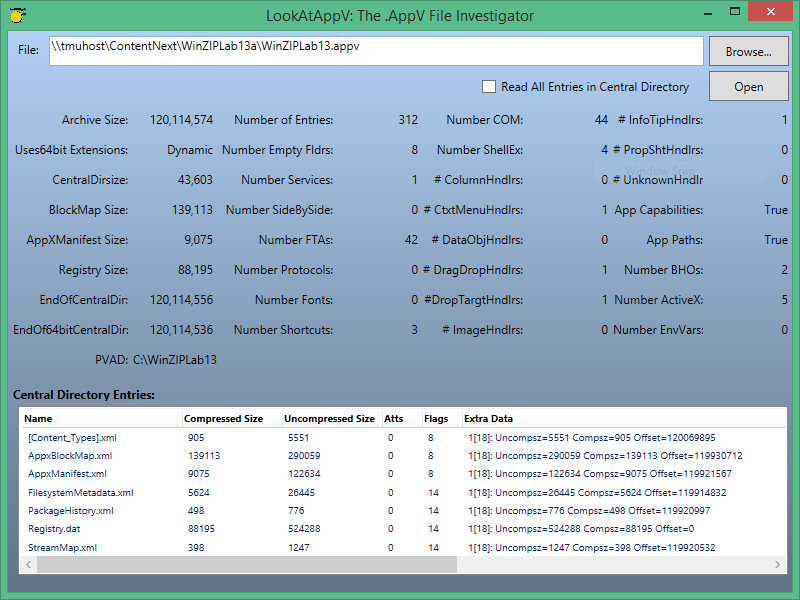Click Number COM value 44
The height and width of the screenshot is (600, 800).
click(x=602, y=120)
